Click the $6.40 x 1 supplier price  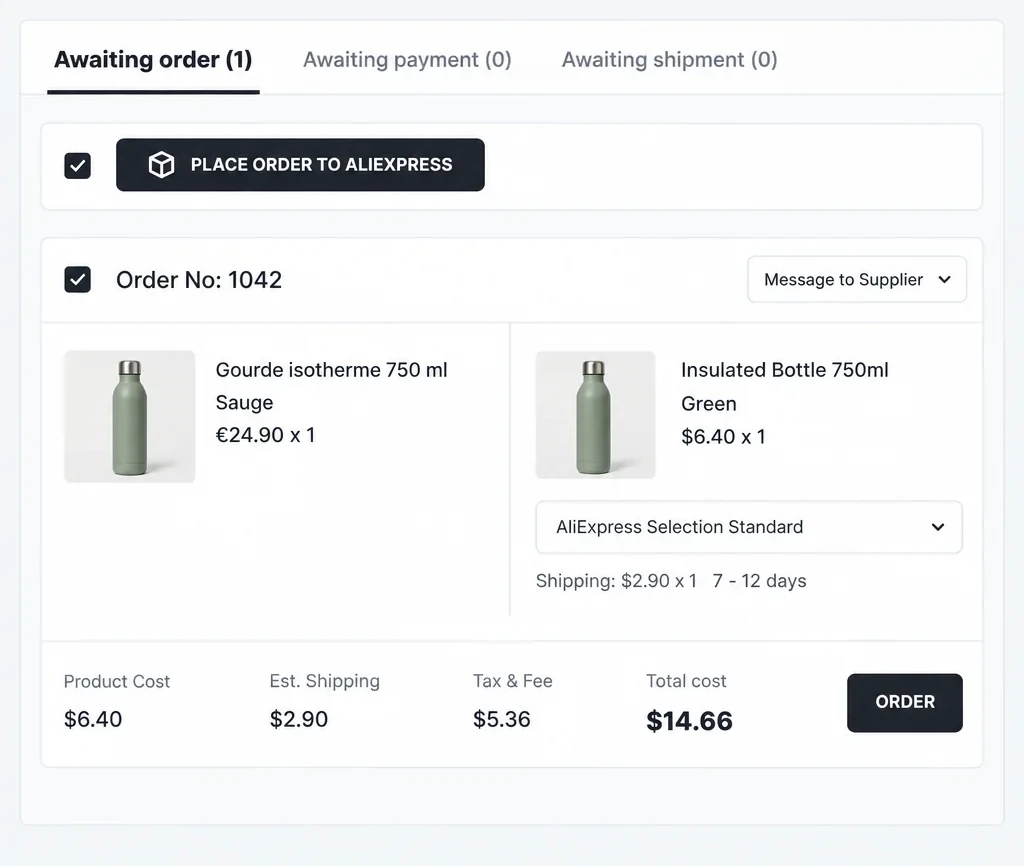pos(724,436)
